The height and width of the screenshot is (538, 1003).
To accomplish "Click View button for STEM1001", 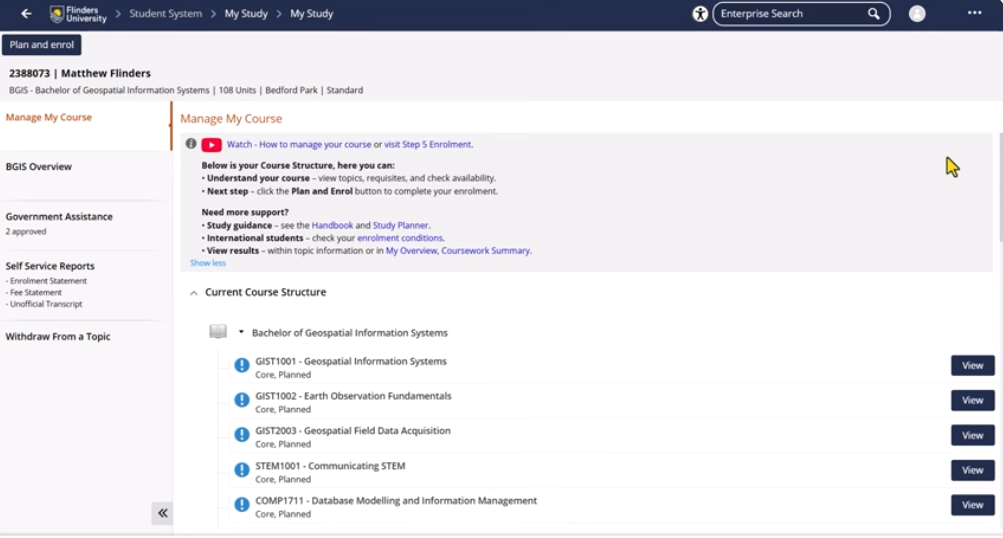I will 972,470.
